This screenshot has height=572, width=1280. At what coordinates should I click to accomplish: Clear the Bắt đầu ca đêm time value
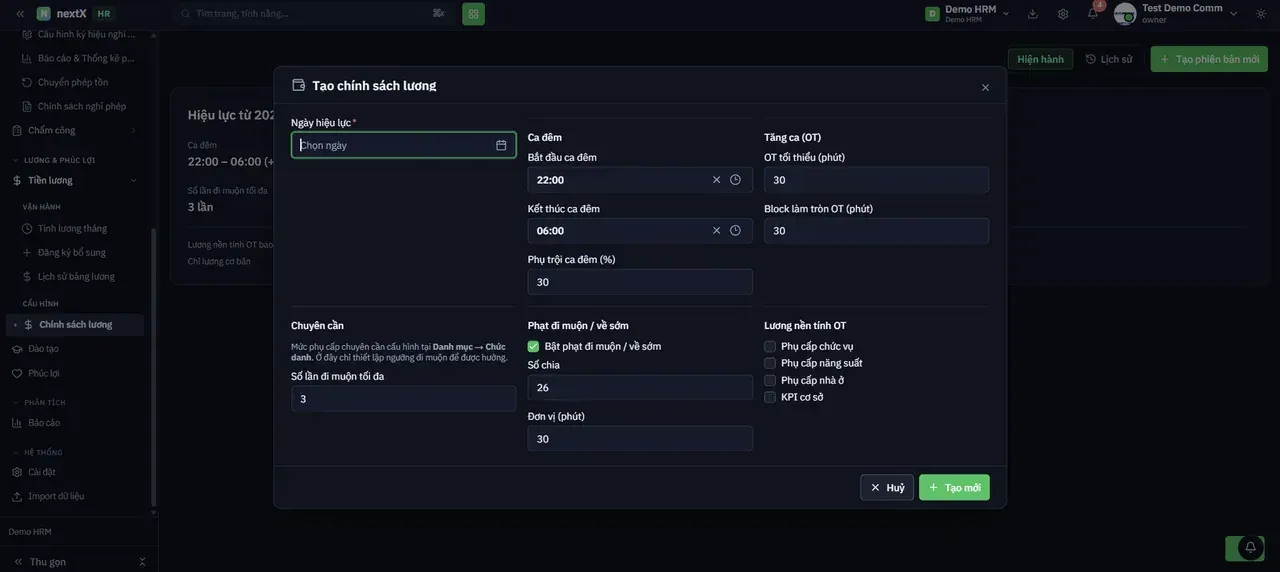point(716,180)
